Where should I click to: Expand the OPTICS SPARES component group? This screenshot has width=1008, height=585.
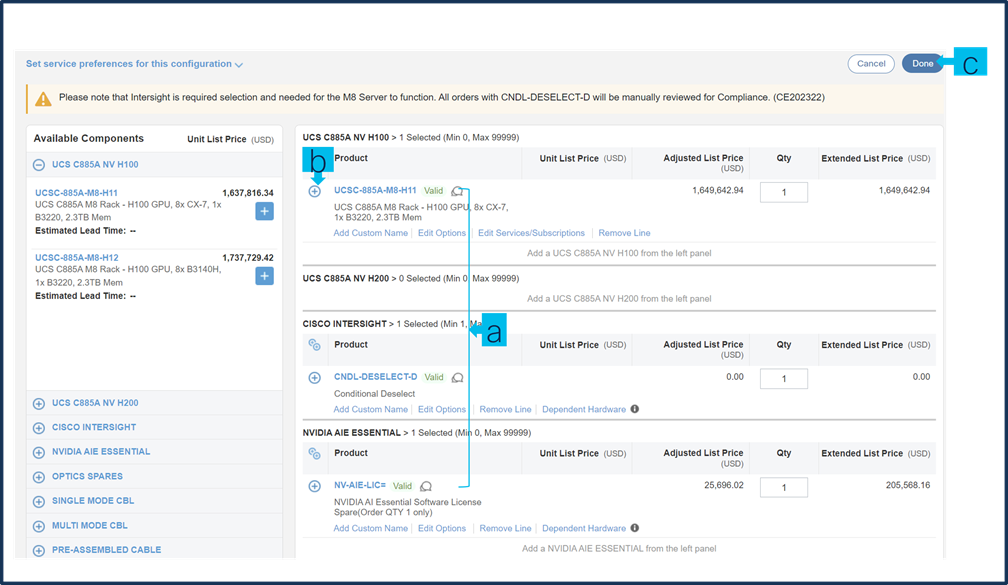point(39,477)
